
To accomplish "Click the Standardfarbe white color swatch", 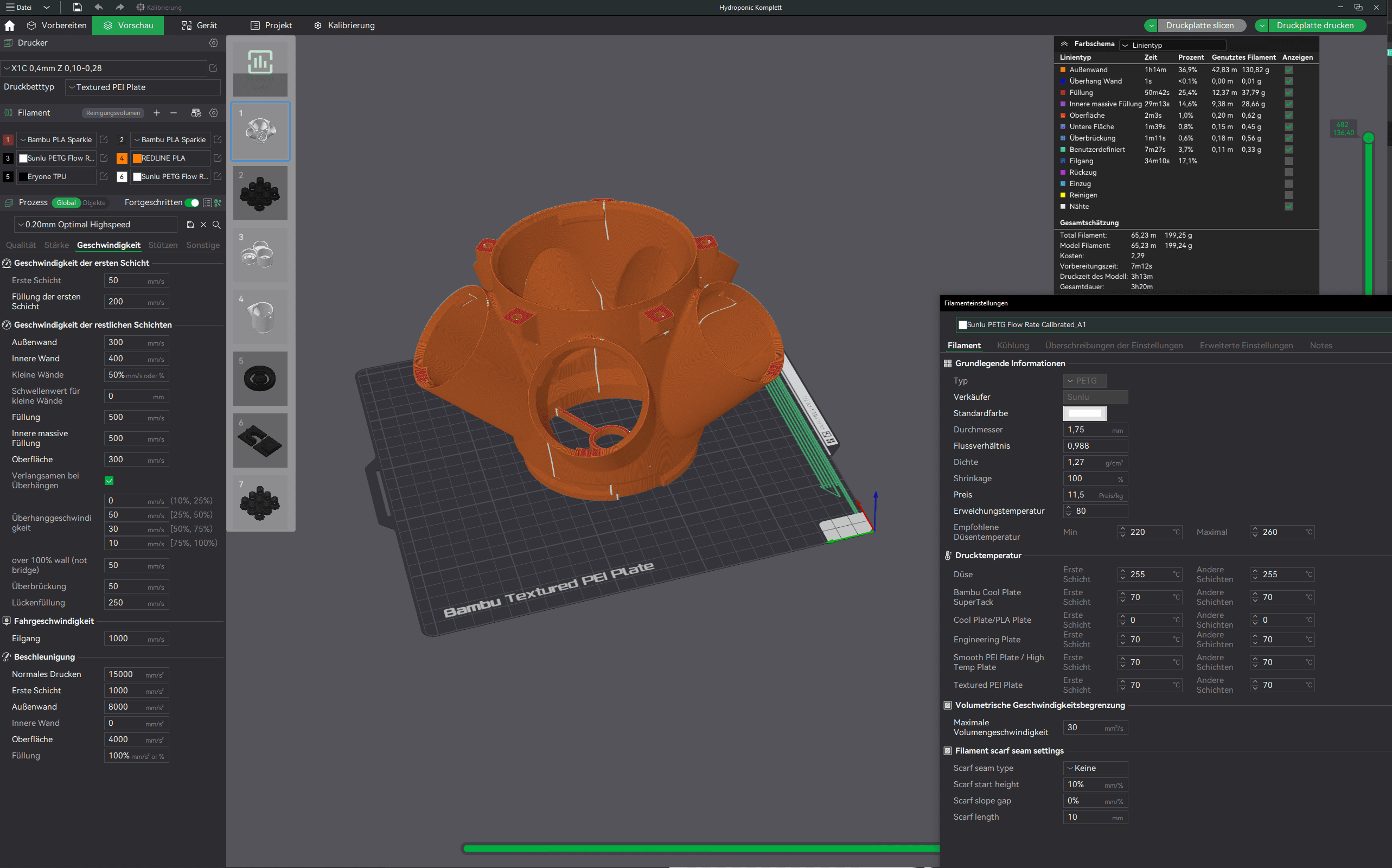I will [x=1084, y=413].
